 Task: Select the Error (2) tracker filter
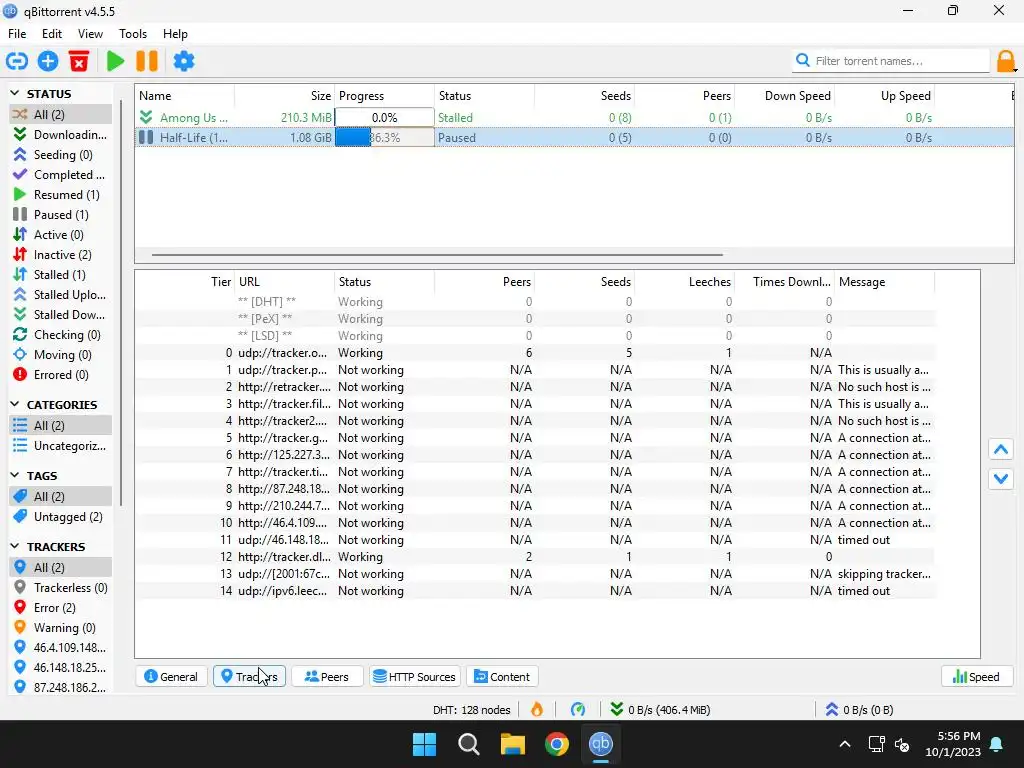click(x=61, y=608)
